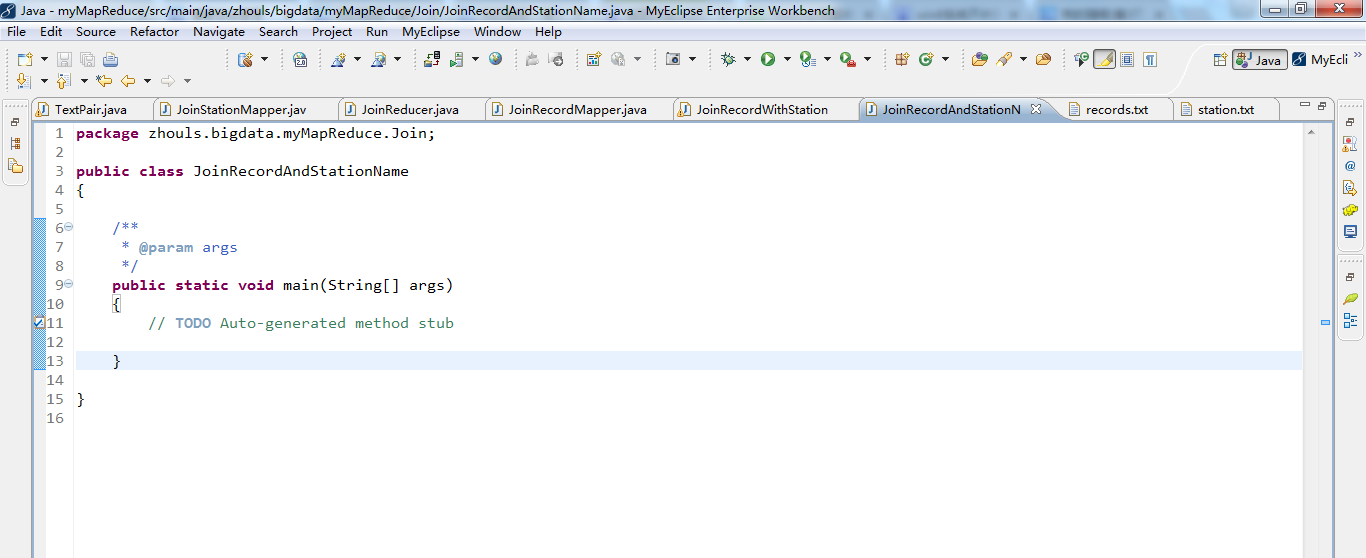Click the Back navigation arrow
1366x558 pixels.
[x=128, y=81]
